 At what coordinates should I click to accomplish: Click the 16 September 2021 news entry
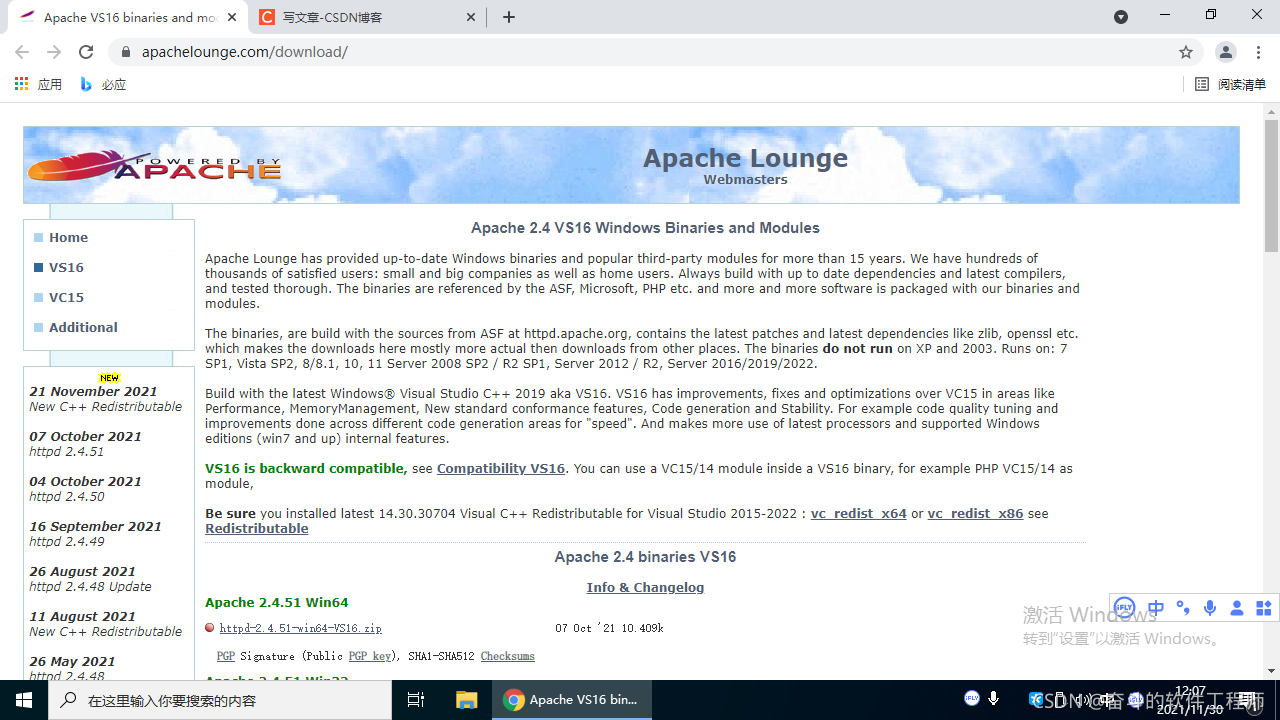[95, 533]
